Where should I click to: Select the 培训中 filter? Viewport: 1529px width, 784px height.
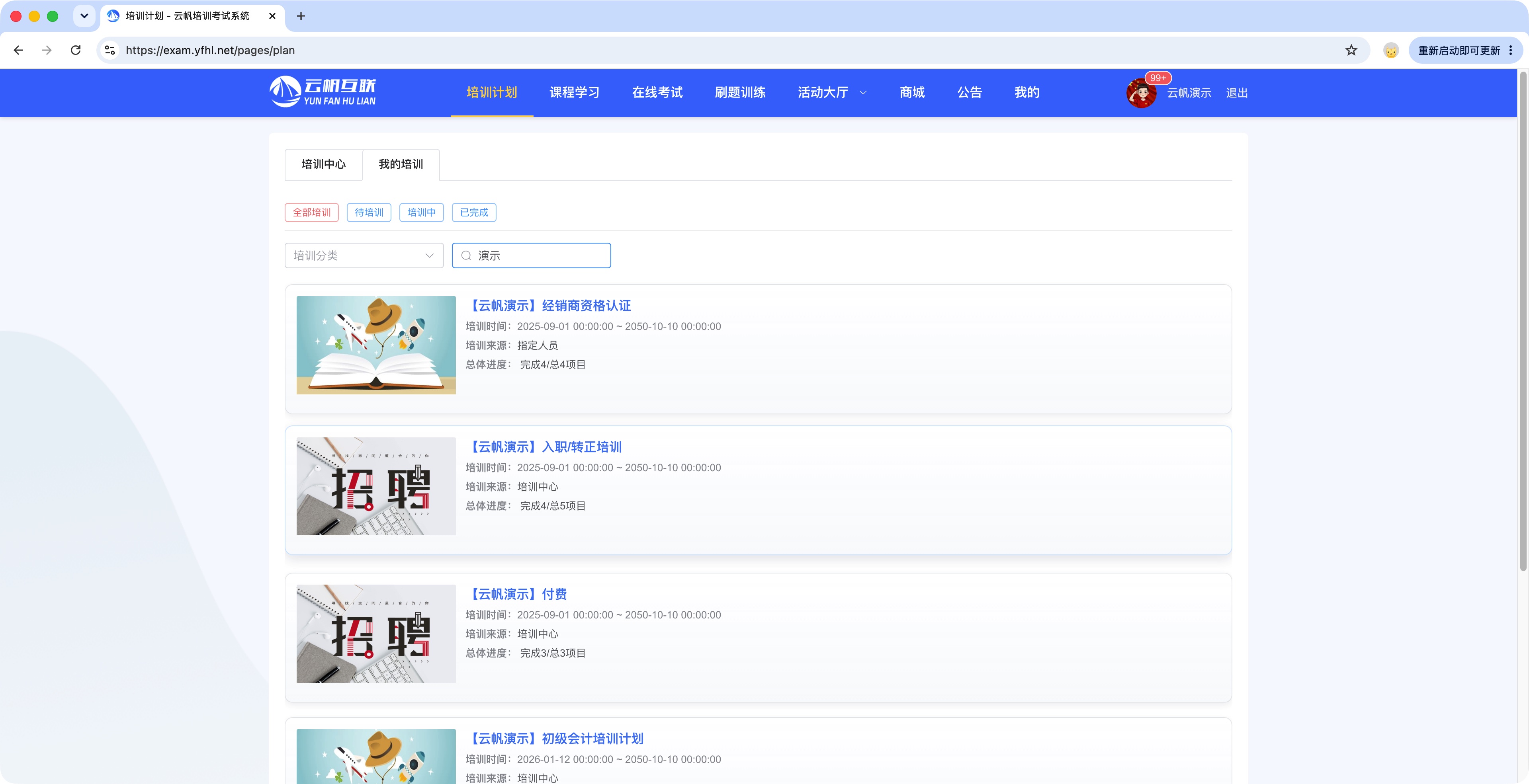pyautogui.click(x=421, y=212)
